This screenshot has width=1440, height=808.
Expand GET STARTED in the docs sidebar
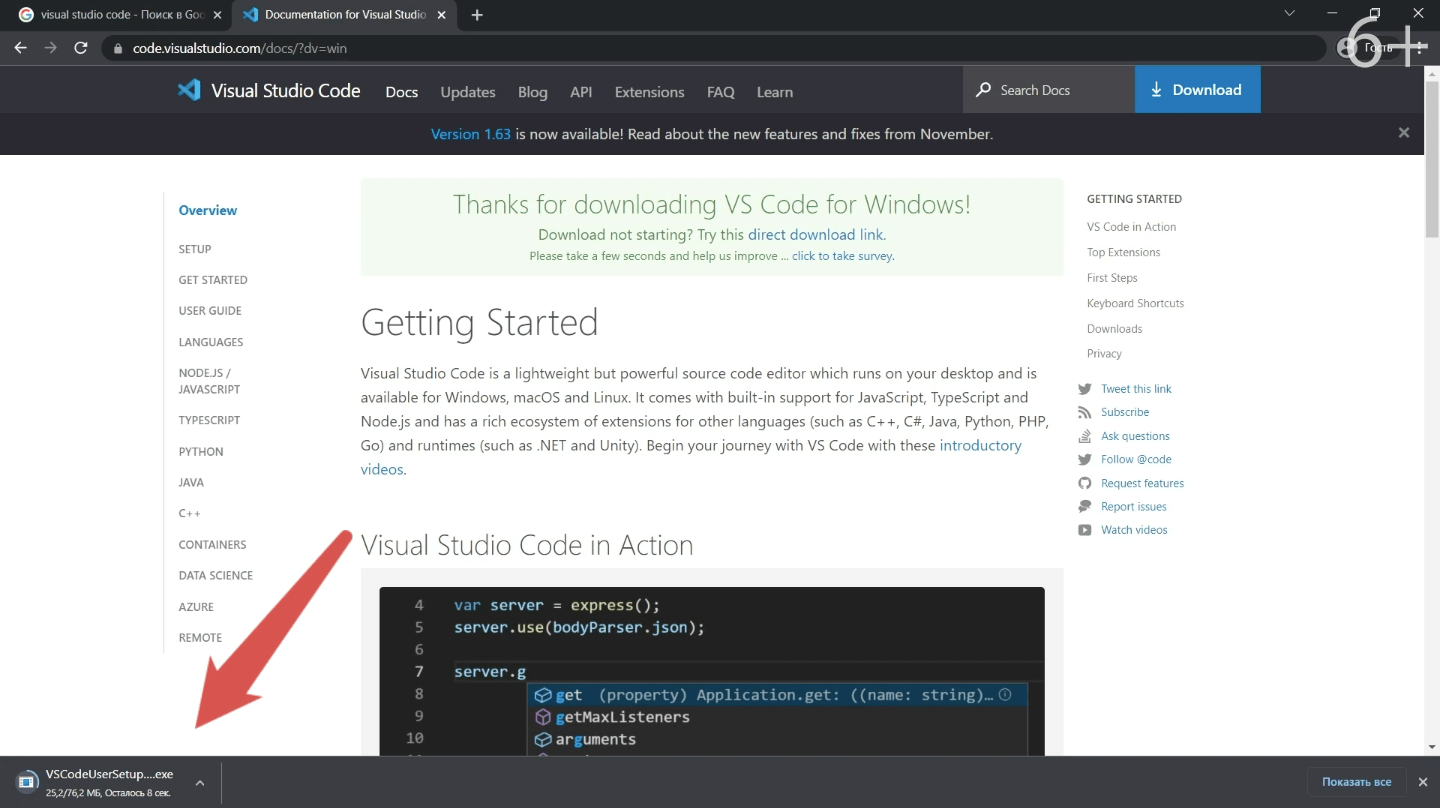pyautogui.click(x=213, y=280)
